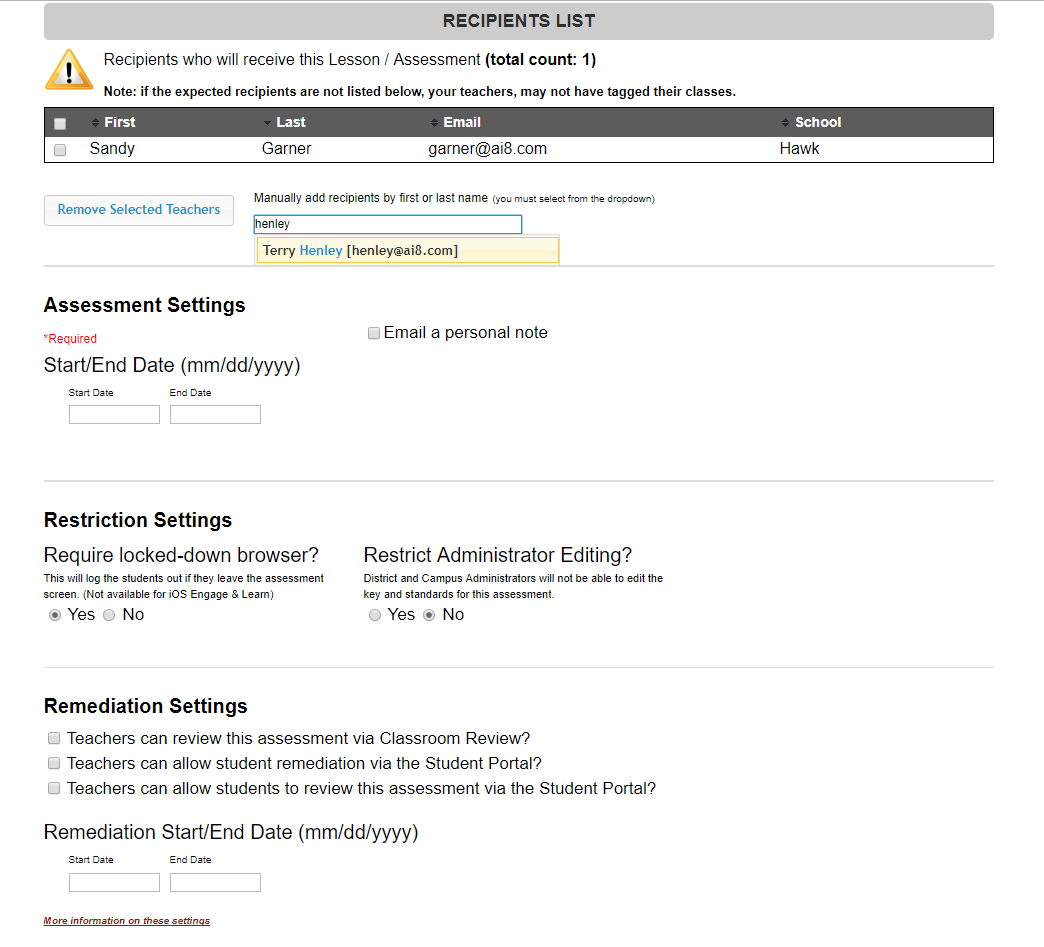Enable teacher review via Classroom Review
1044x947 pixels.
[54, 739]
